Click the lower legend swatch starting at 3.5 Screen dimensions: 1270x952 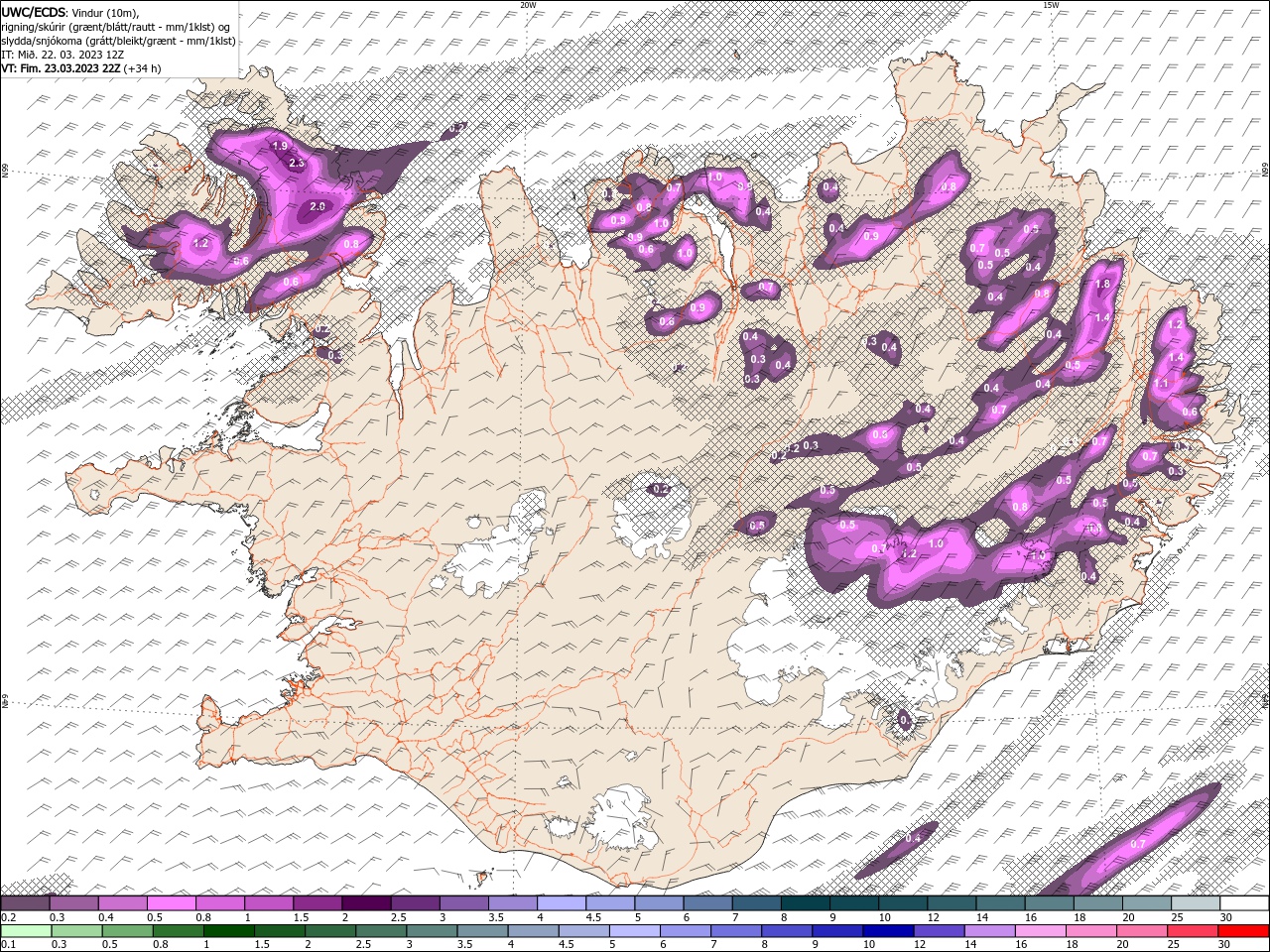coord(483,931)
